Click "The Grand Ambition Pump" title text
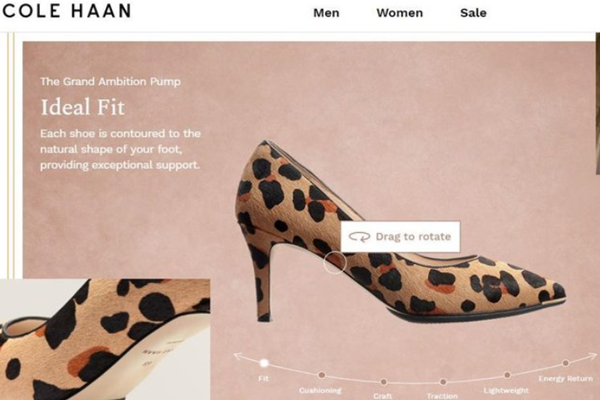600x400 pixels. tap(110, 81)
